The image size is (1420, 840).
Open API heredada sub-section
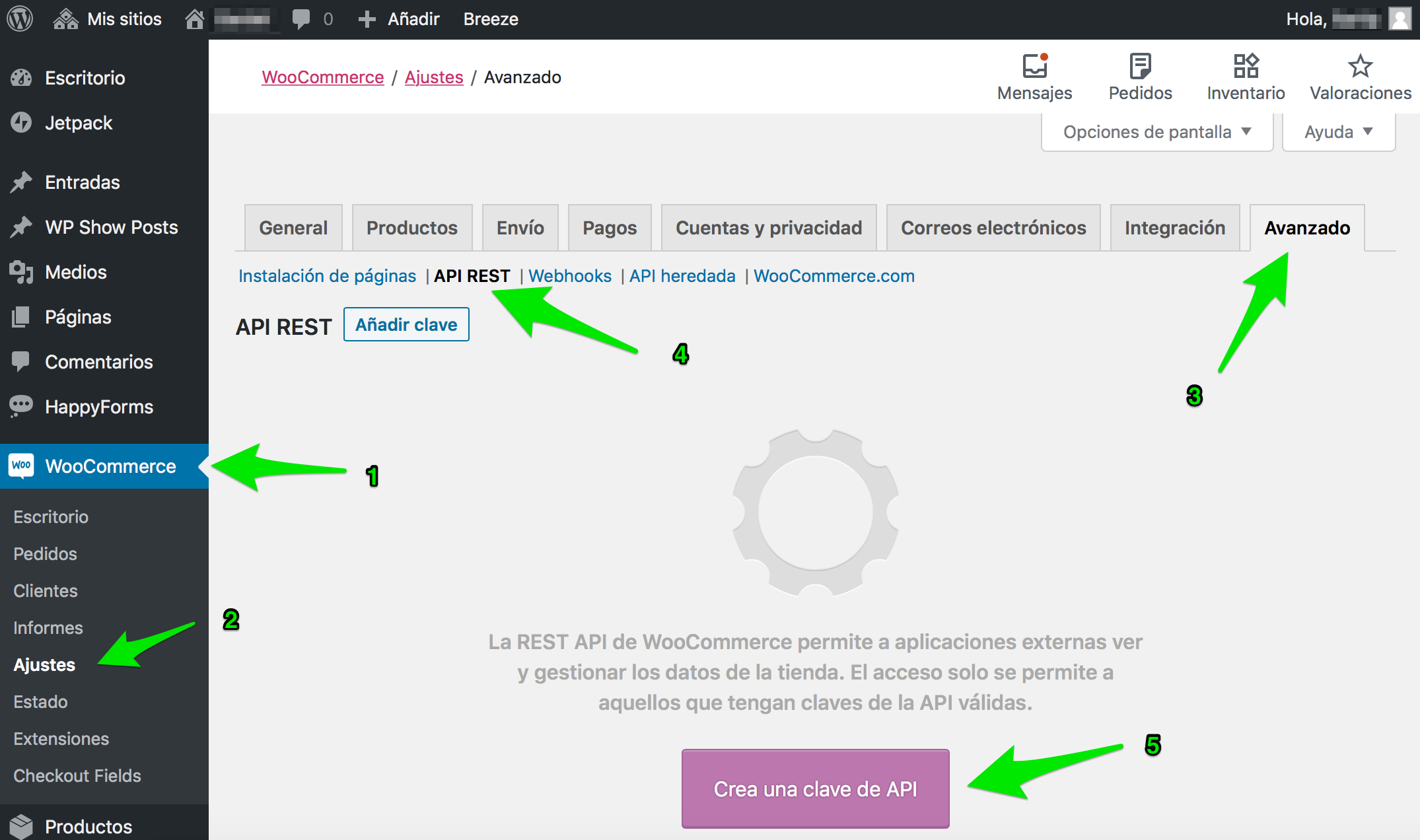pos(682,276)
